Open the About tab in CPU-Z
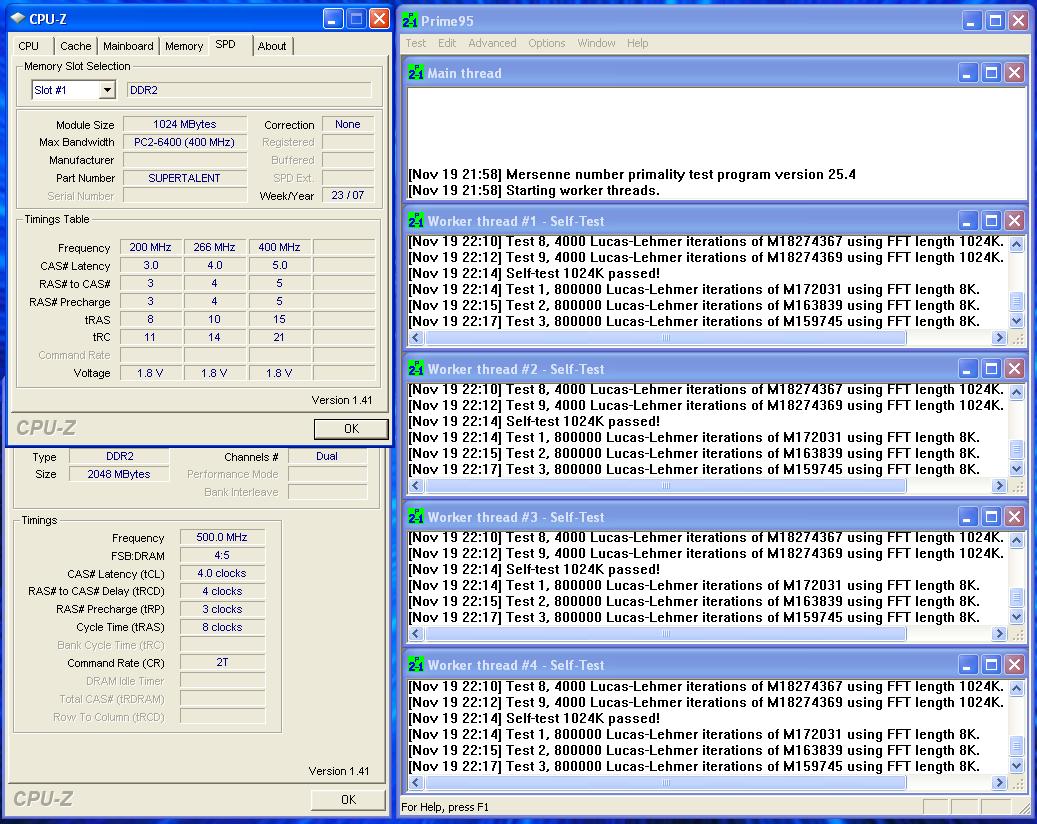Screen dimensions: 1037x824 272,46
